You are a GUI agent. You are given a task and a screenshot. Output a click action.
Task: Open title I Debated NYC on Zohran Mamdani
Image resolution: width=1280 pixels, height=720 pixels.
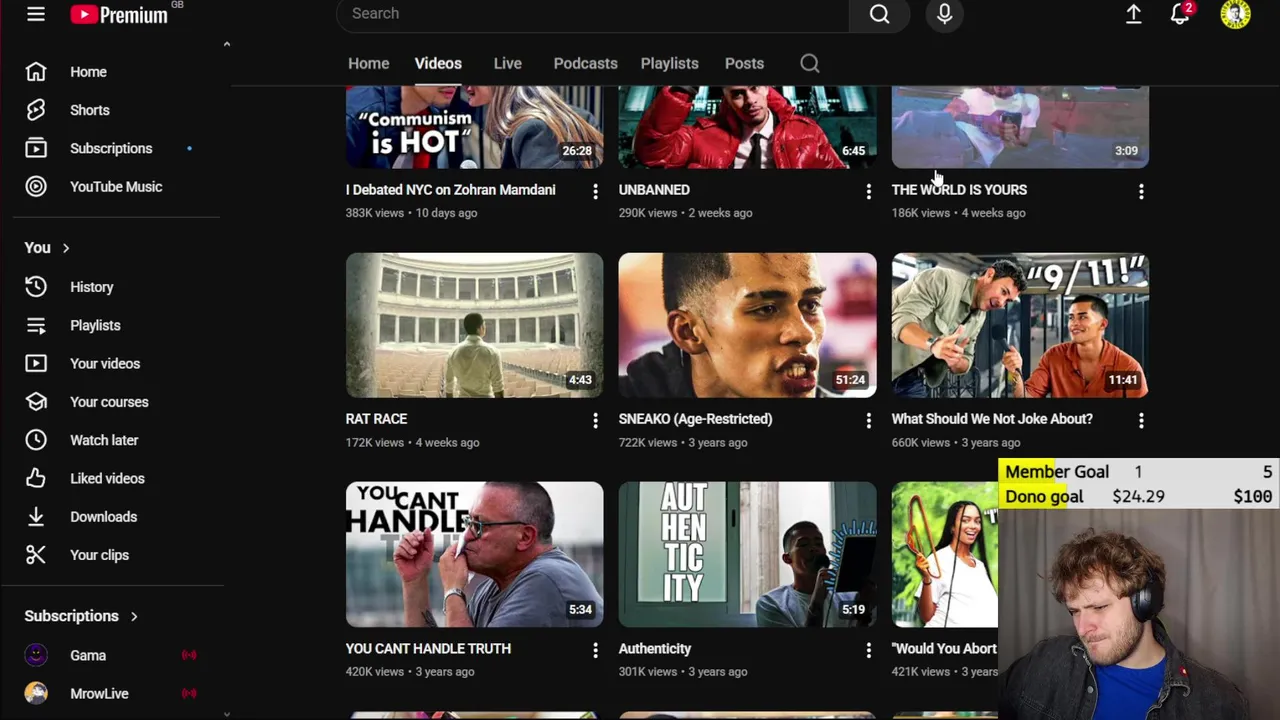click(x=450, y=190)
